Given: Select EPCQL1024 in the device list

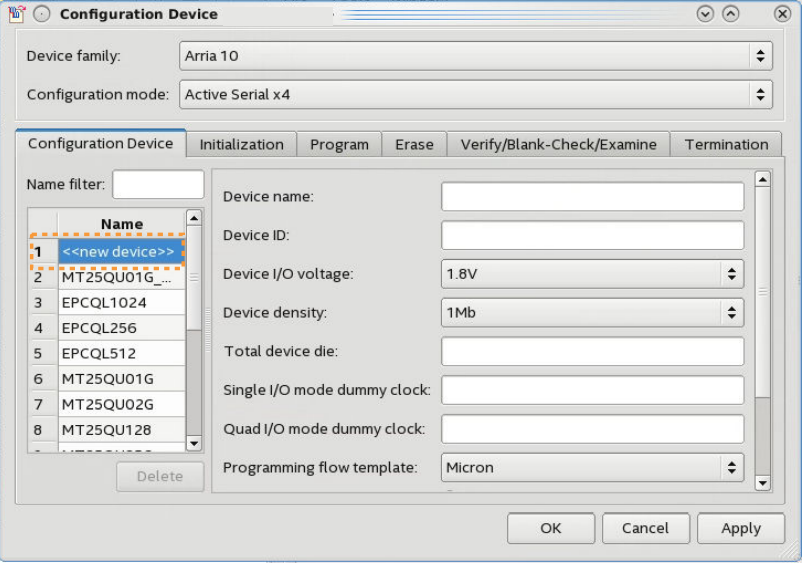Looking at the screenshot, I should [x=120, y=302].
